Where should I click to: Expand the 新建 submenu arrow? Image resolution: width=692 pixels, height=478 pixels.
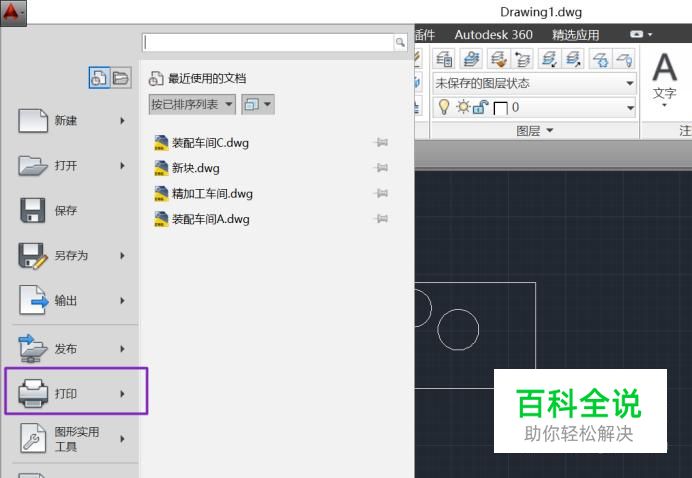click(123, 120)
